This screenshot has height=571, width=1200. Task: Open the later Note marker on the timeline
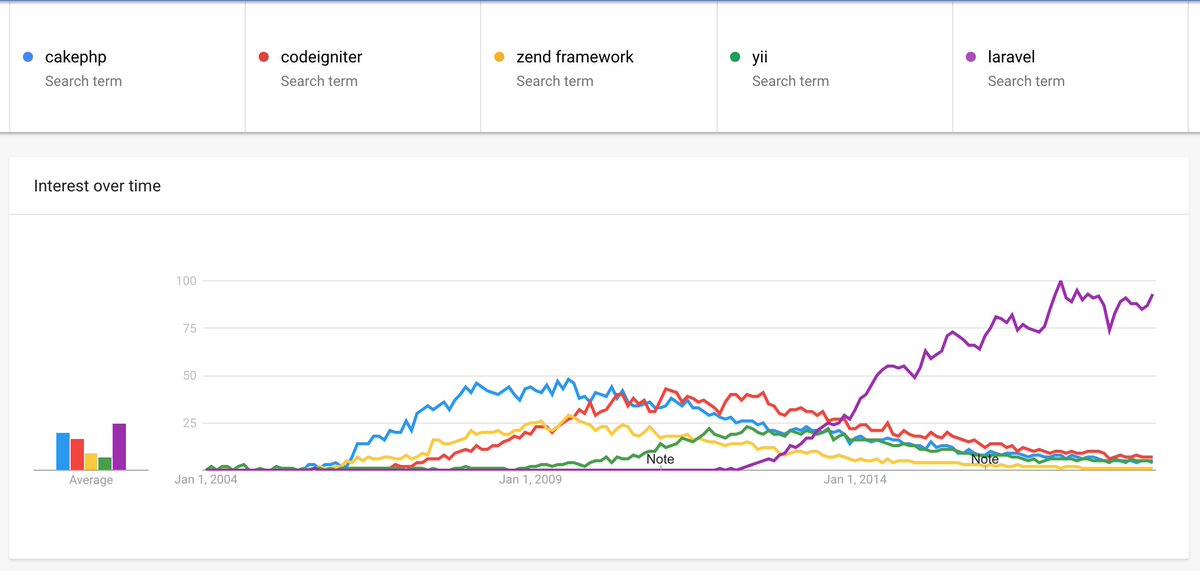[985, 459]
